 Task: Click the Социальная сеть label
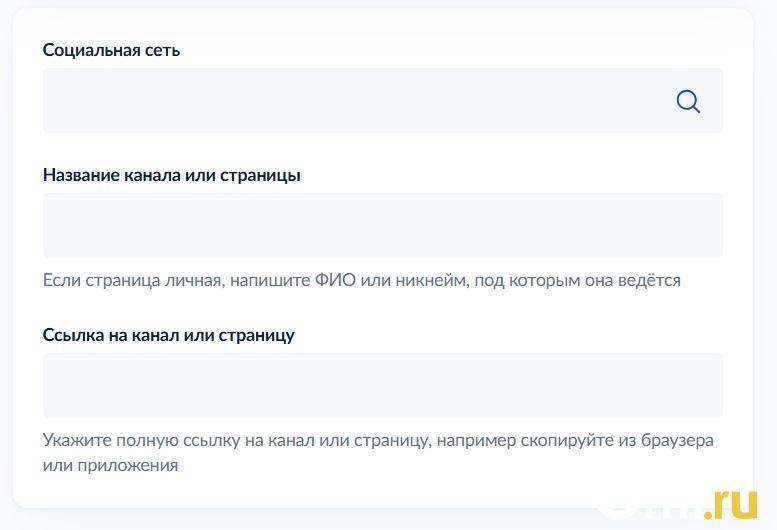(111, 50)
